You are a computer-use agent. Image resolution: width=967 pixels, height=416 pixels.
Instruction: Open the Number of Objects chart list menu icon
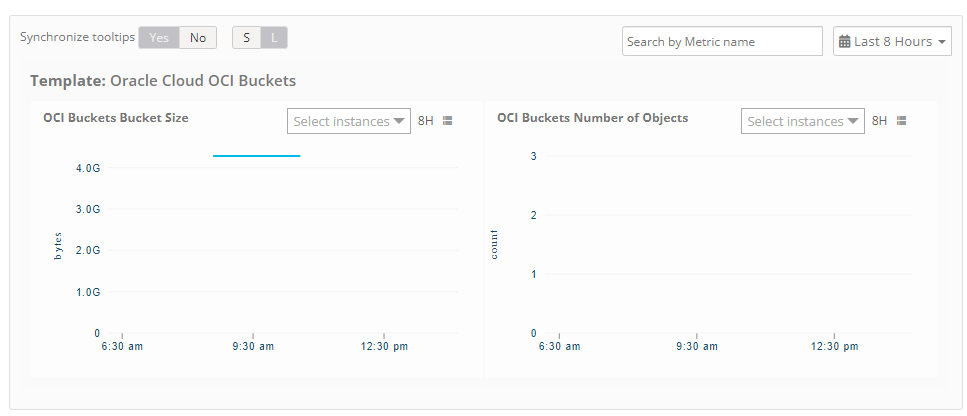[x=902, y=121]
